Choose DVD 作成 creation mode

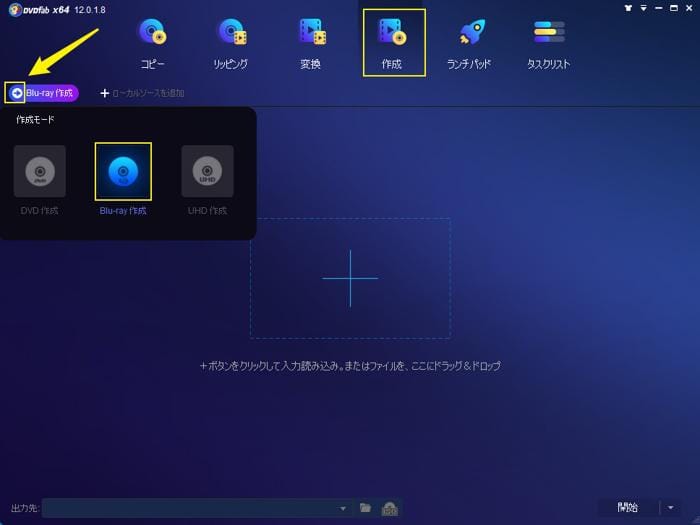[39, 180]
